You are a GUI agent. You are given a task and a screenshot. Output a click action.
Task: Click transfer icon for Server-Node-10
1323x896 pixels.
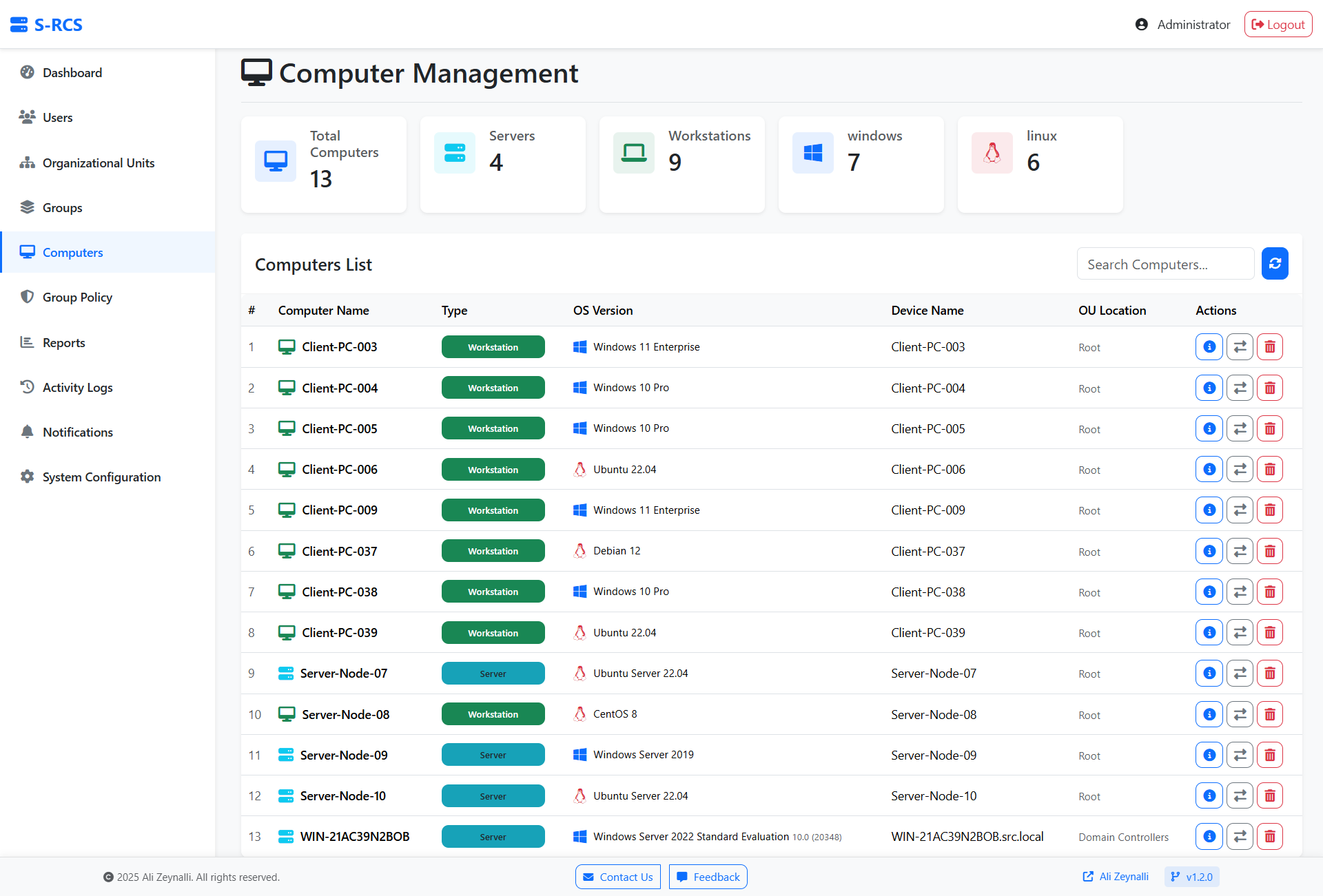click(1239, 796)
